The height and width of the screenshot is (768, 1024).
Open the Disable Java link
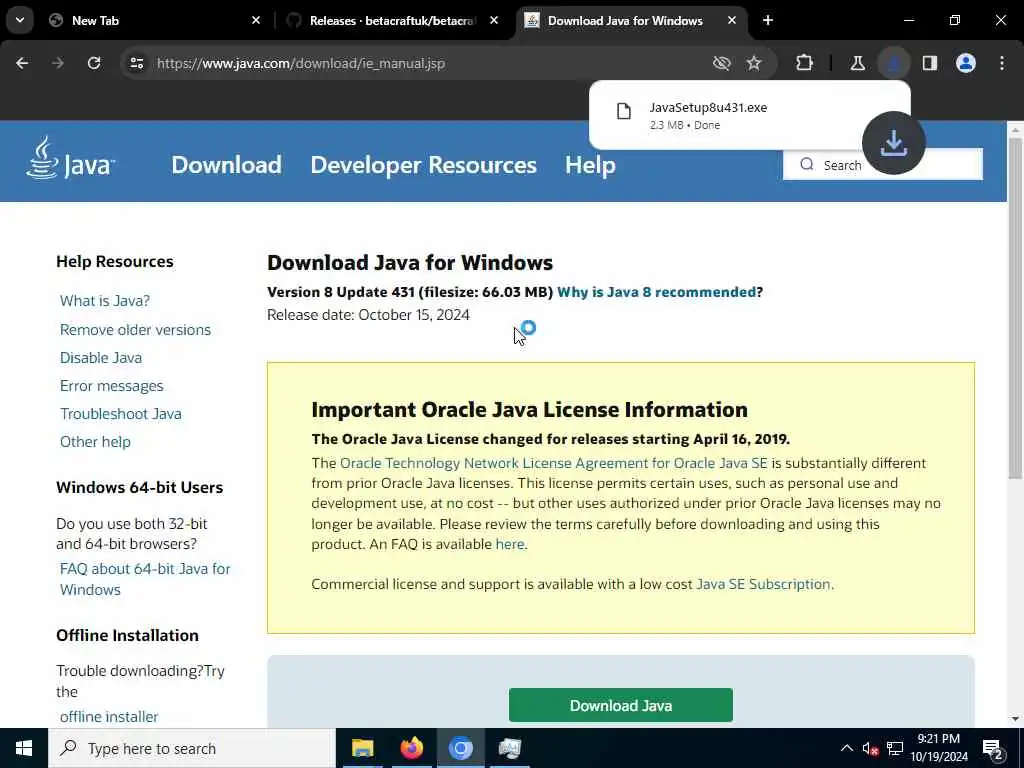click(x=101, y=358)
